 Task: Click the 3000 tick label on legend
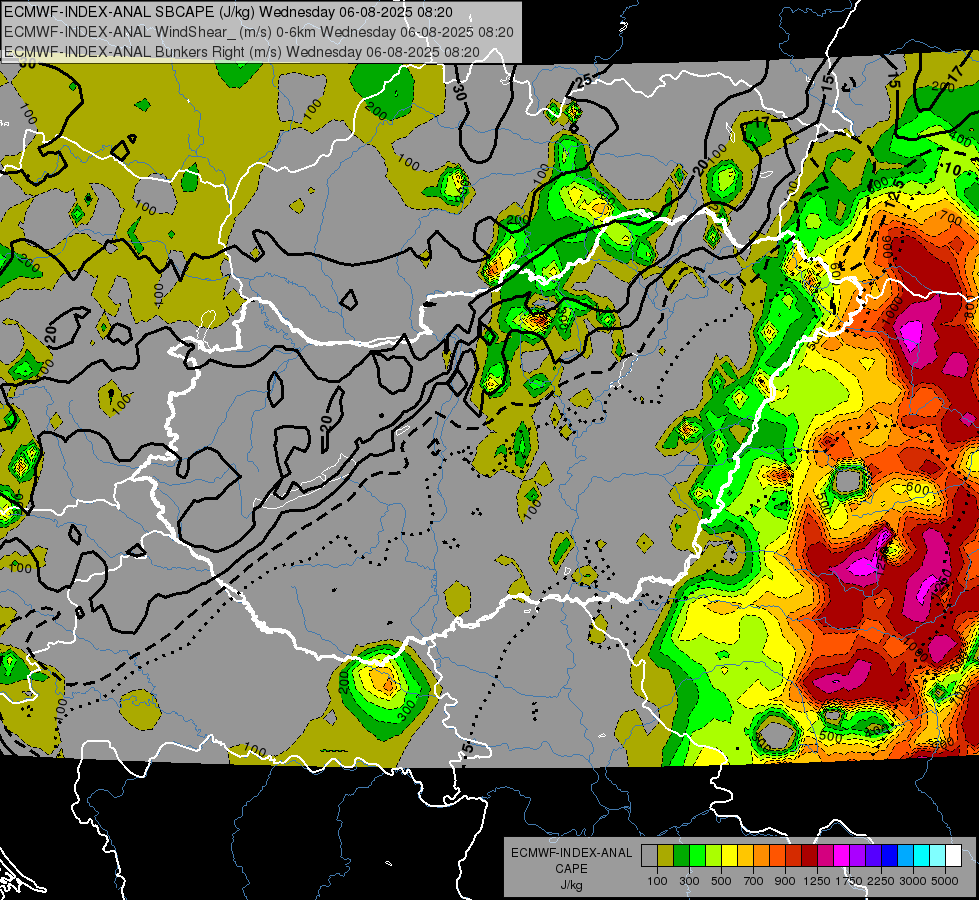913,881
